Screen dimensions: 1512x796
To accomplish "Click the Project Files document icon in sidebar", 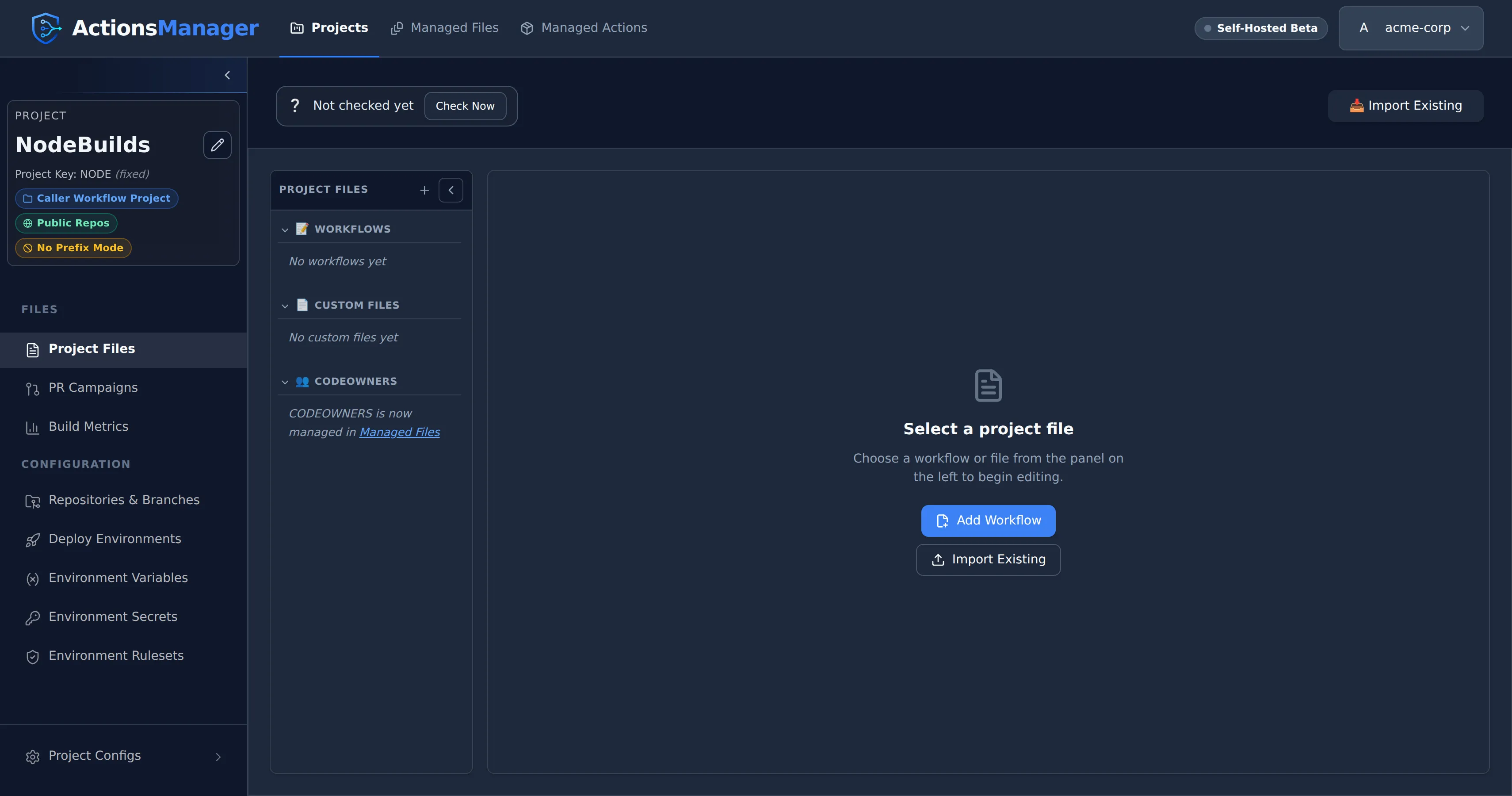I will click(33, 350).
